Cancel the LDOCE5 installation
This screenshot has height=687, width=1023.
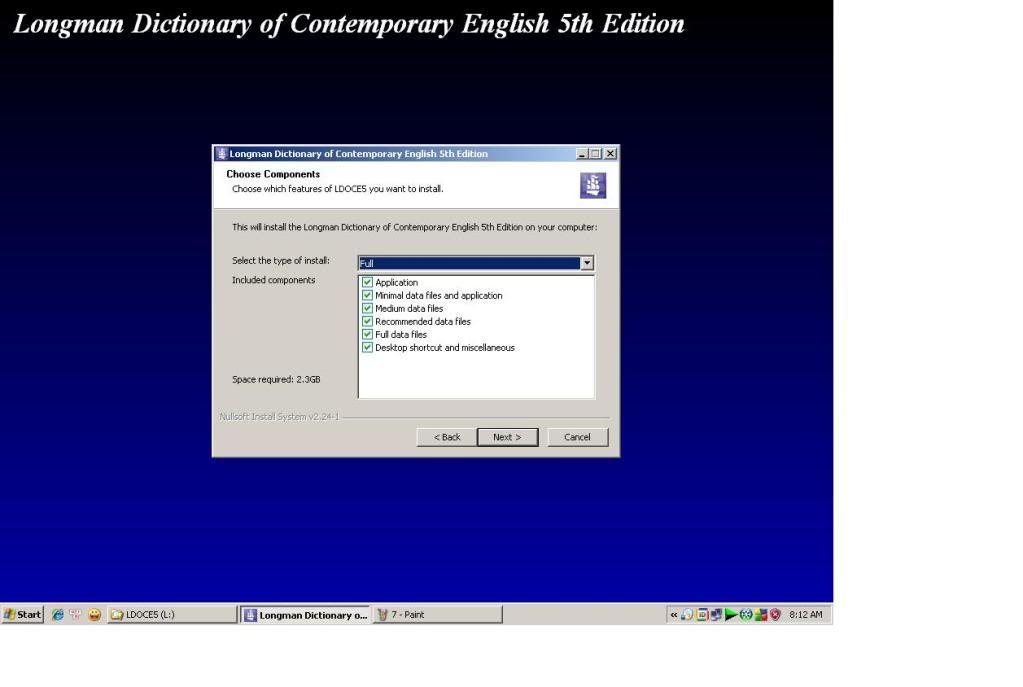click(x=577, y=437)
